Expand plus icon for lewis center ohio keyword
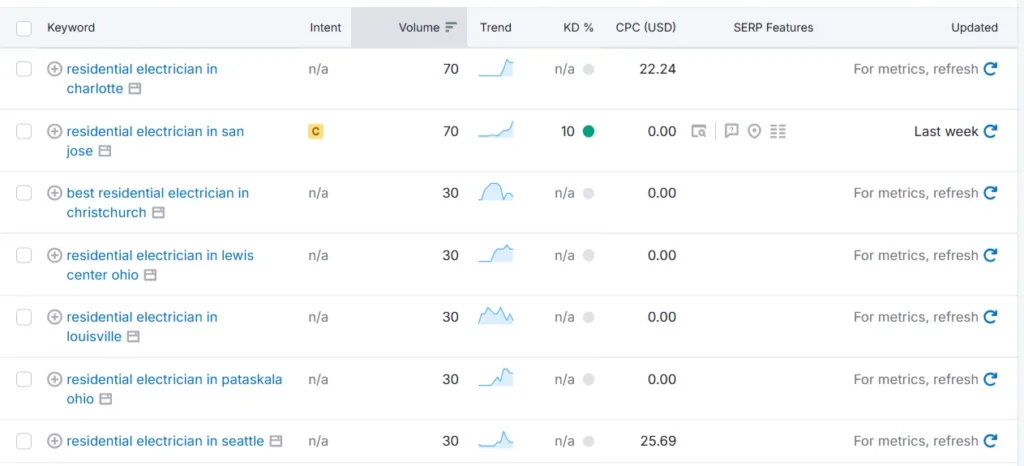Screen dimensions: 1024x466 pyautogui.click(x=55, y=255)
